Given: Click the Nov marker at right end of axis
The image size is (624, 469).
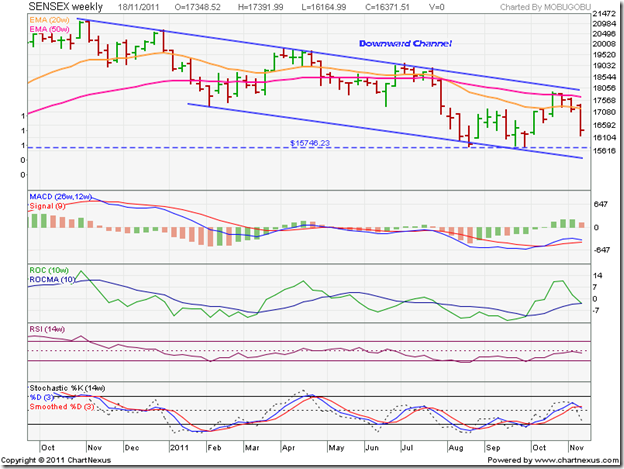Looking at the screenshot, I should click(x=576, y=448).
